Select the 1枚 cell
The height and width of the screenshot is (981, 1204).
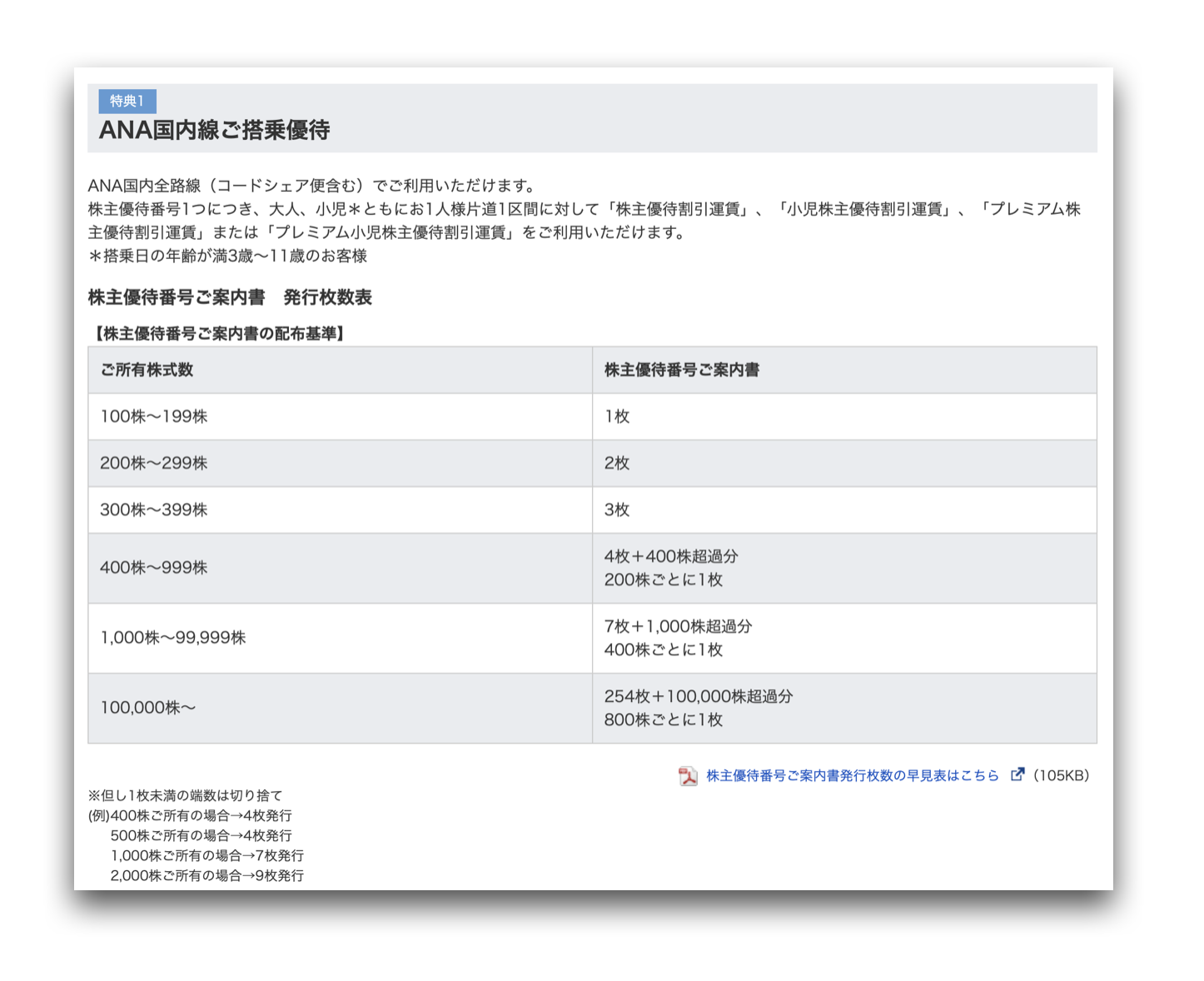click(844, 416)
